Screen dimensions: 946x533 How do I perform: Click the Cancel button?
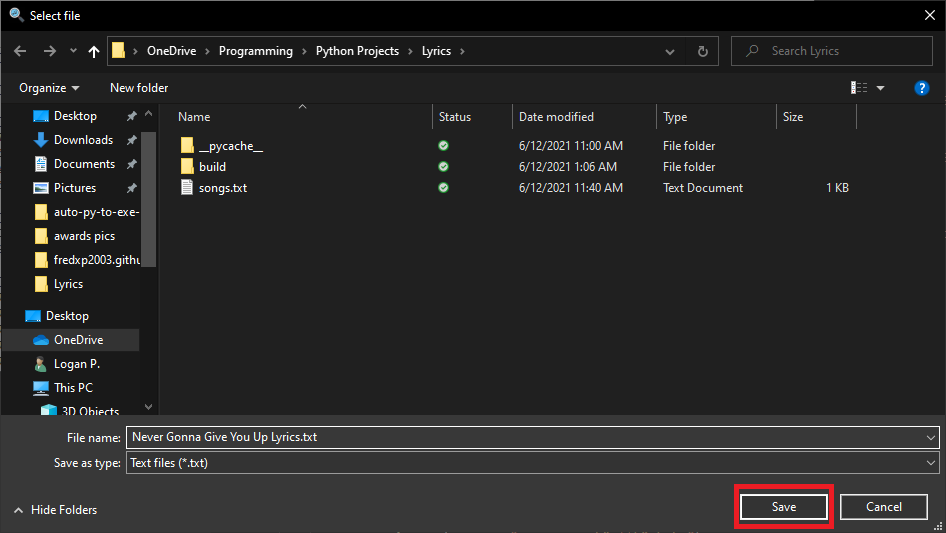884,507
